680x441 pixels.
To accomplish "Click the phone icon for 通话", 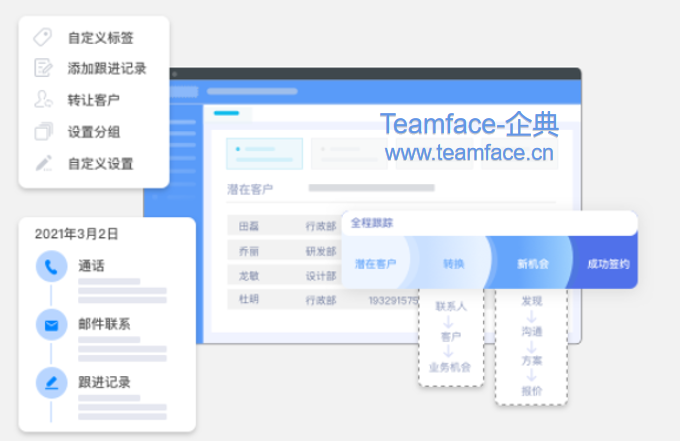I will tap(51, 266).
